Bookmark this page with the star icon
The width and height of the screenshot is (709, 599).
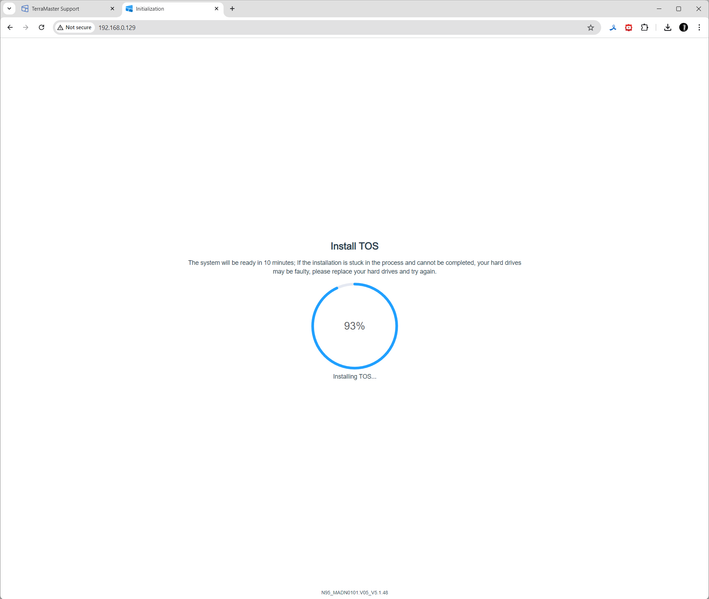pyautogui.click(x=591, y=28)
